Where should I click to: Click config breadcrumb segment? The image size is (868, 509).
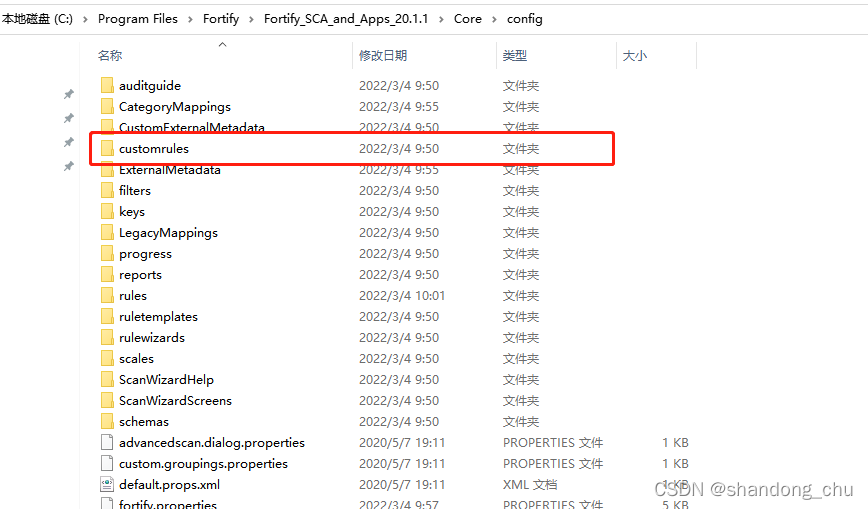coord(525,19)
